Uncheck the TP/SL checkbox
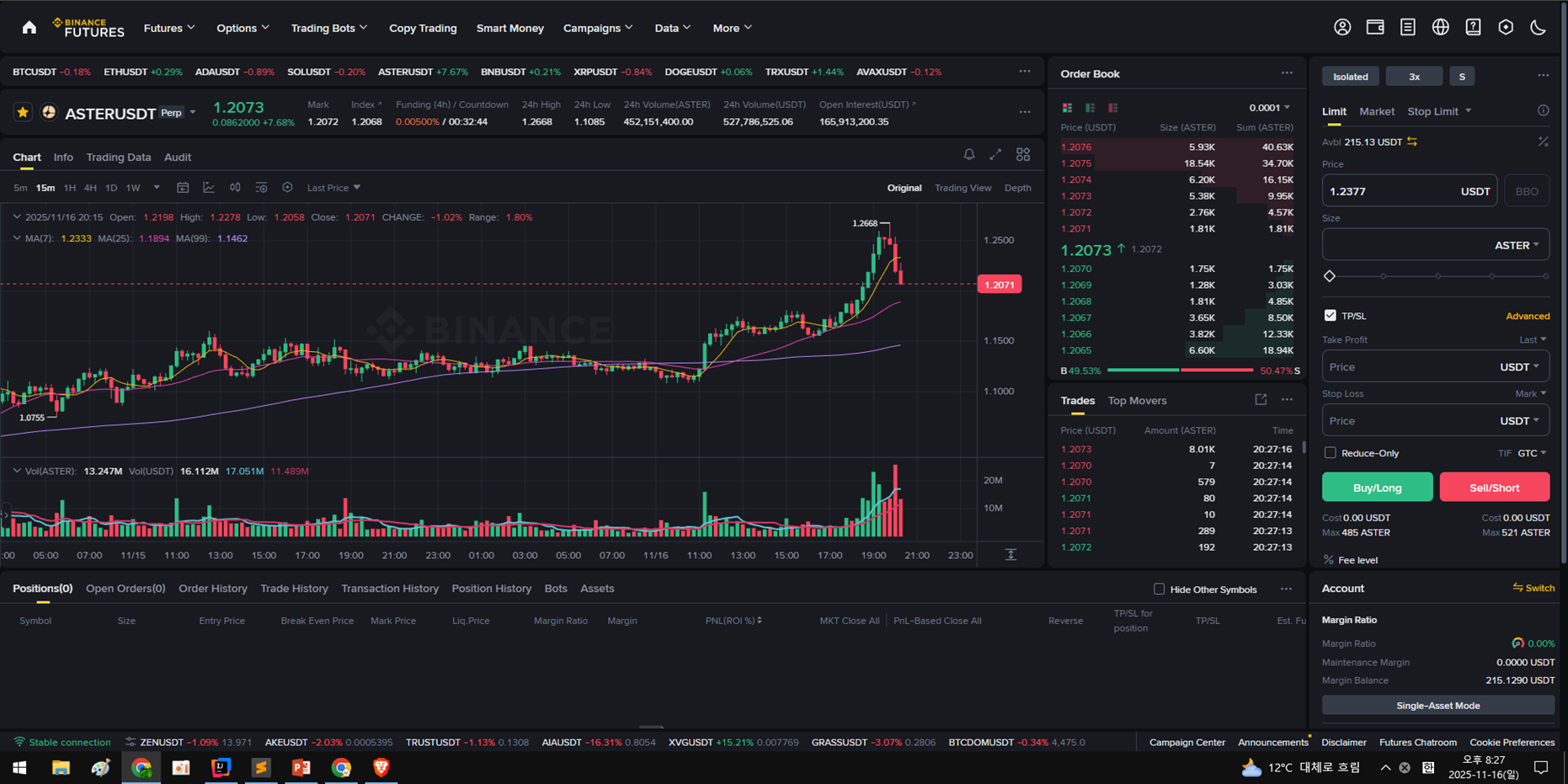The width and height of the screenshot is (1568, 784). [1330, 316]
